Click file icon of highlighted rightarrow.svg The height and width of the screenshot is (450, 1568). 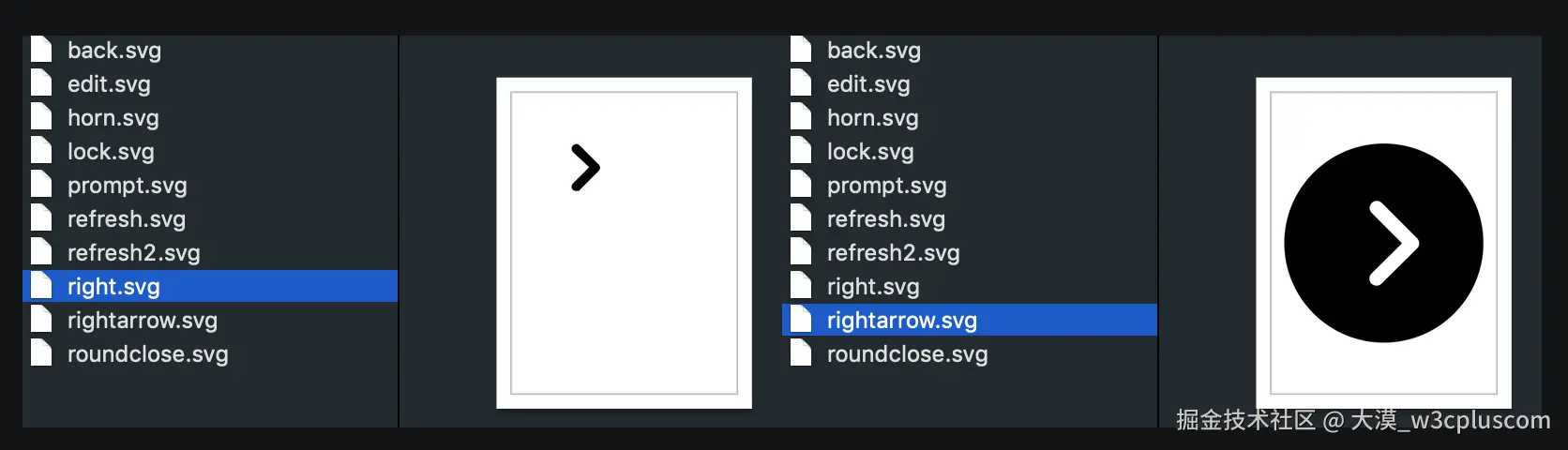pyautogui.click(x=801, y=320)
